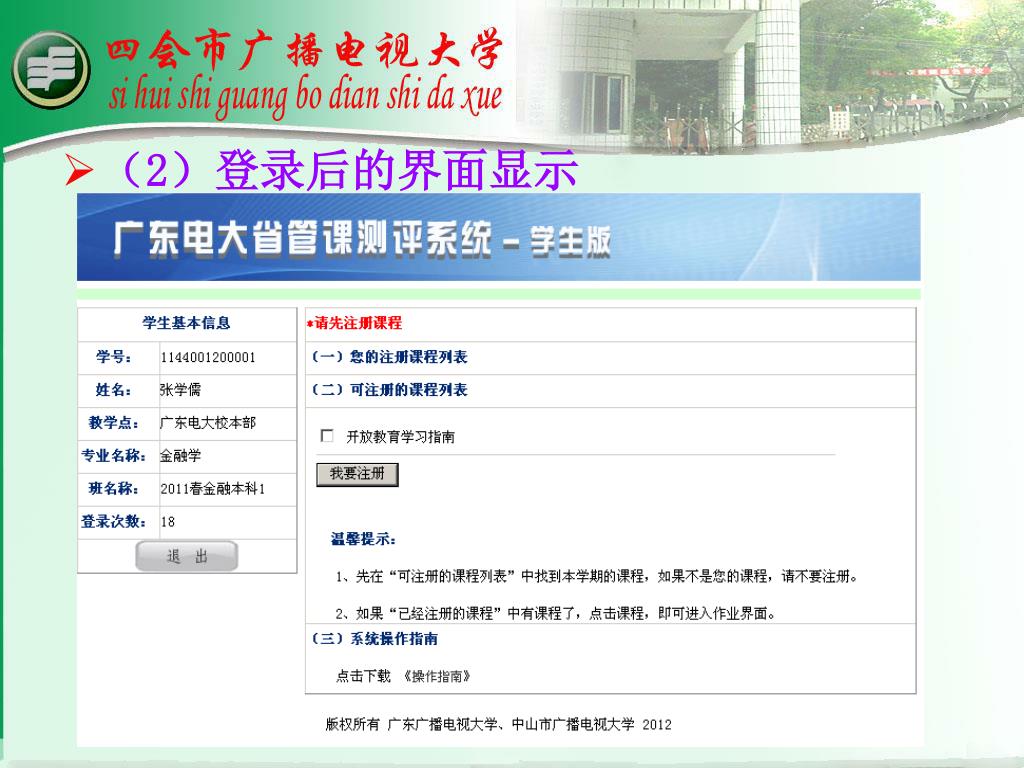Click the slide heading (2) 登录后的界面显示
This screenshot has height=768, width=1024.
coord(347,170)
